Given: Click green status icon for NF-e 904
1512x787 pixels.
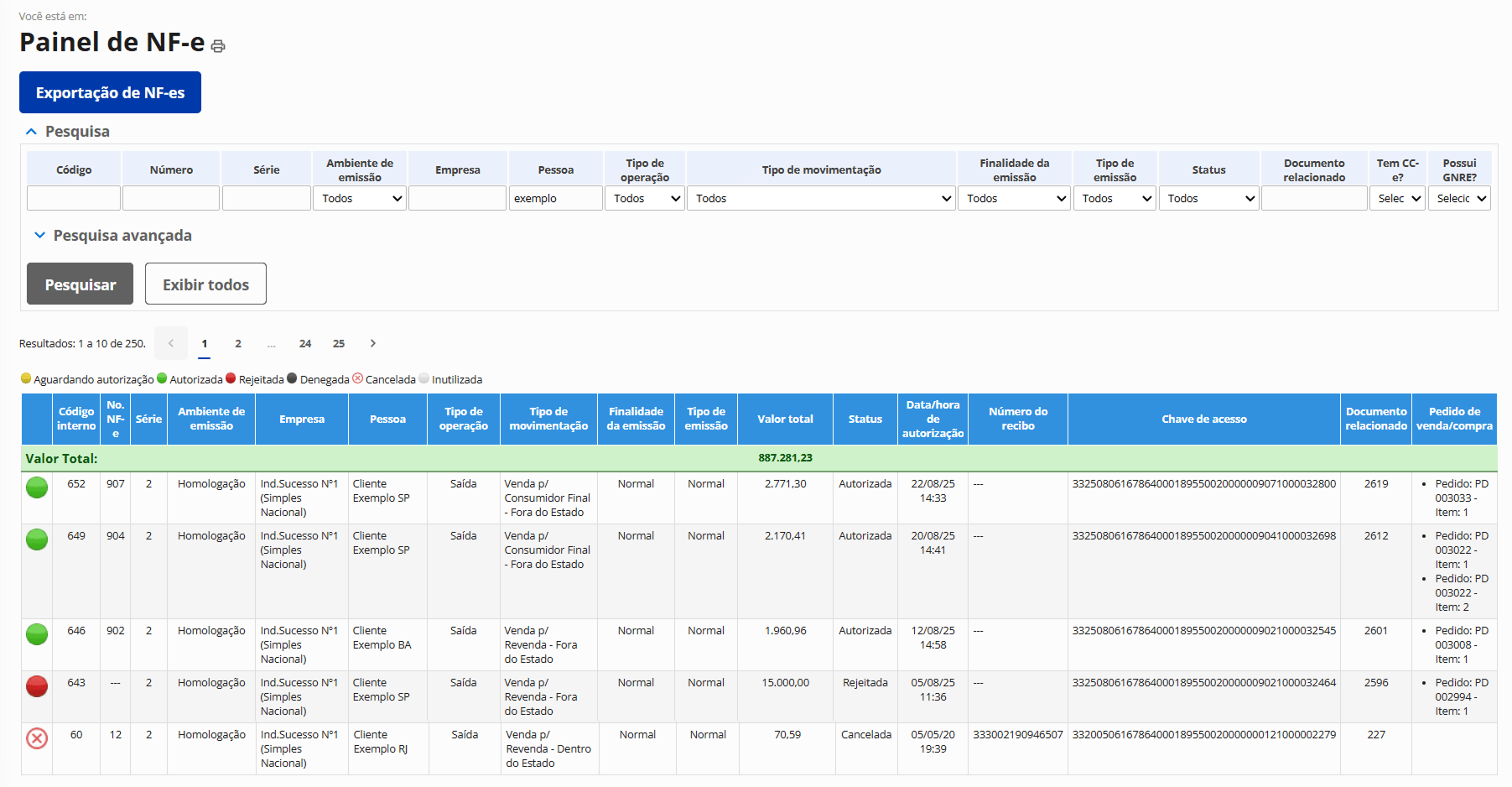Looking at the screenshot, I should pos(37,539).
